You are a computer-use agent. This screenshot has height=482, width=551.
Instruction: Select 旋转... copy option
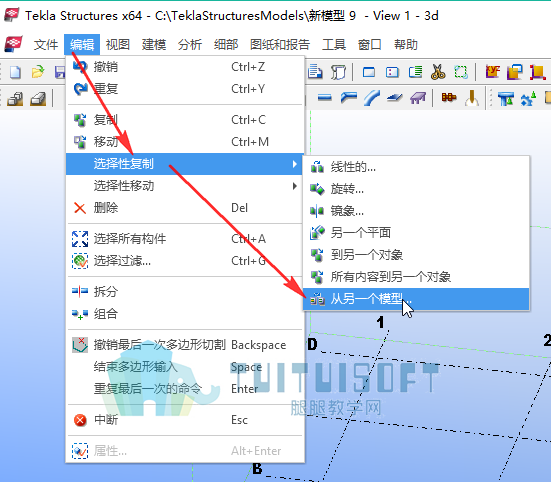pos(416,189)
